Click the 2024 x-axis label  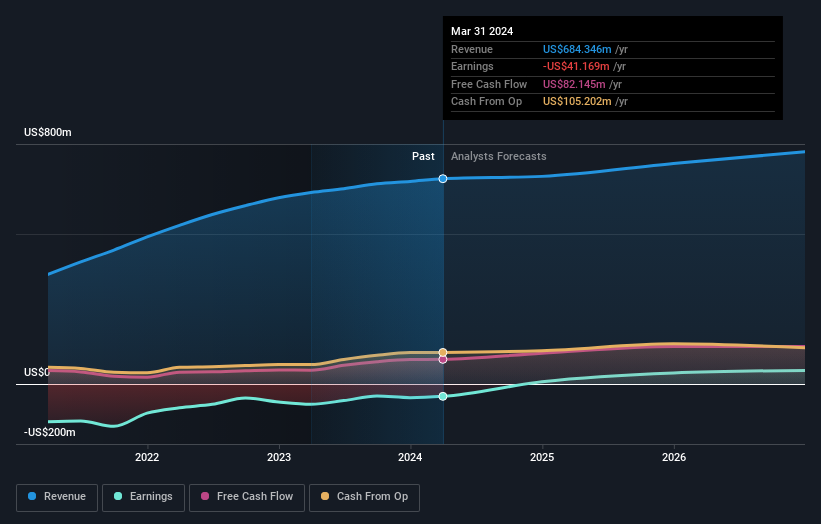[410, 457]
